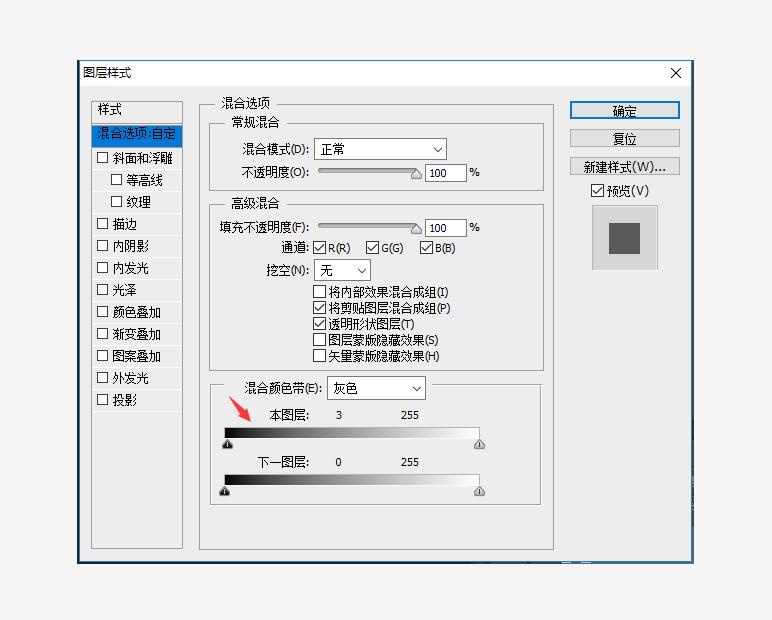772x620 pixels.
Task: Open the 混合模式 dropdown showing 正常
Action: 380,149
